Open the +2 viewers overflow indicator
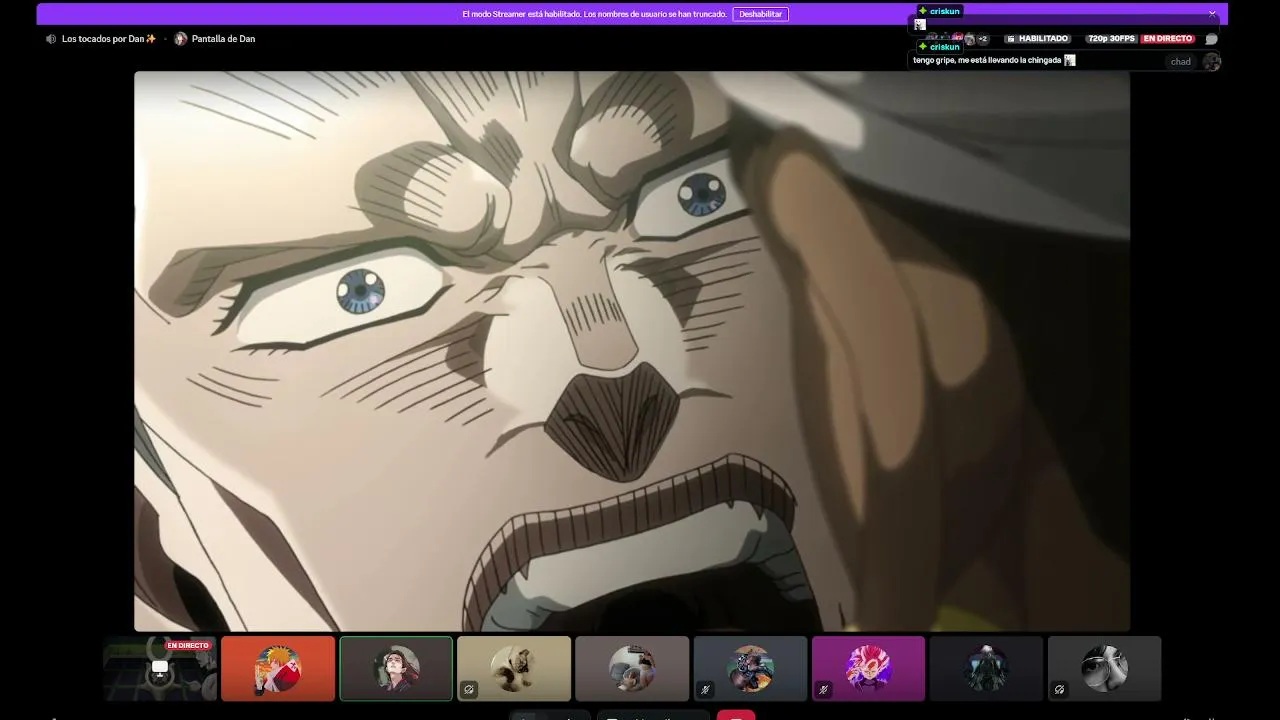Viewport: 1280px width, 720px height. (x=982, y=39)
